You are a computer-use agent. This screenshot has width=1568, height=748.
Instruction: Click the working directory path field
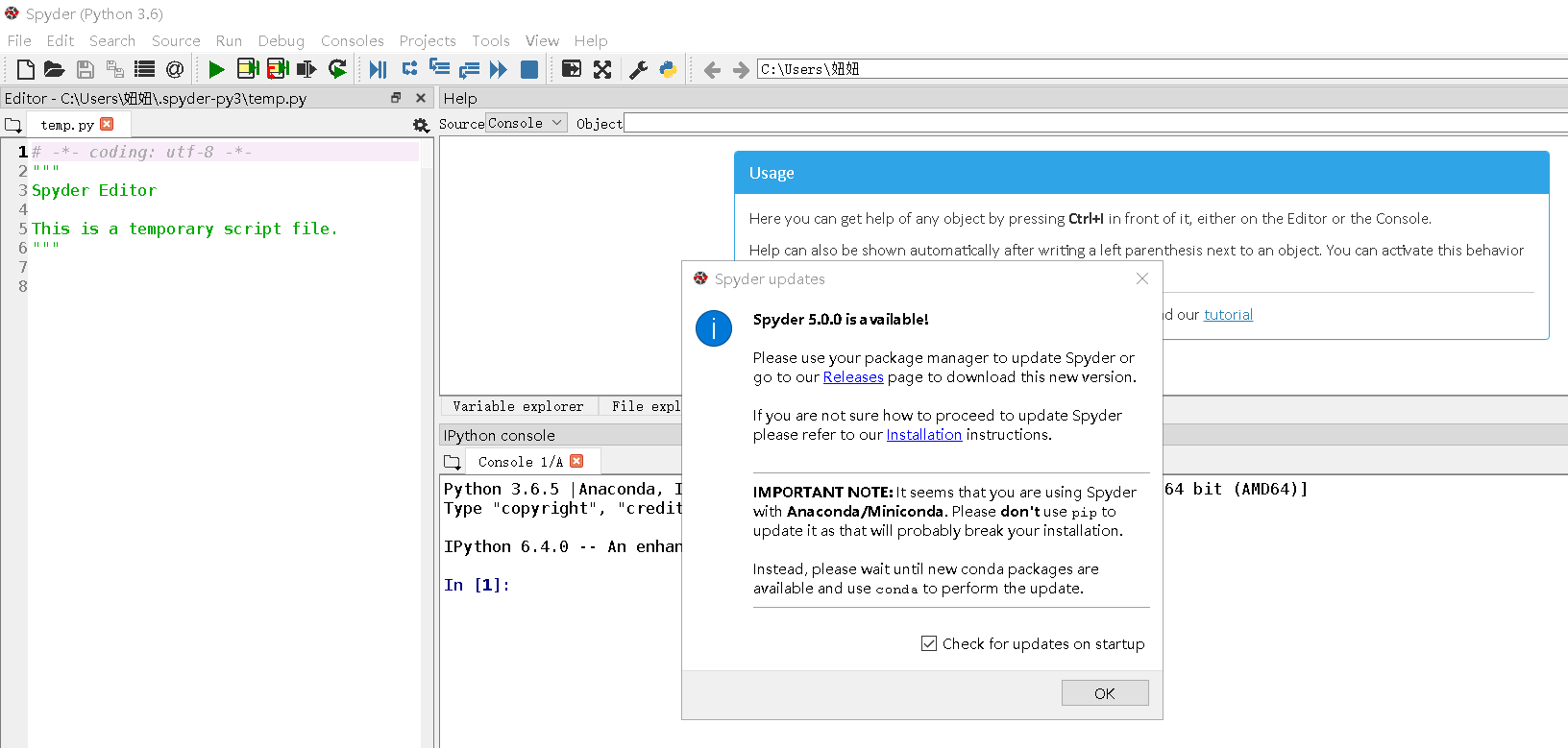[1162, 69]
